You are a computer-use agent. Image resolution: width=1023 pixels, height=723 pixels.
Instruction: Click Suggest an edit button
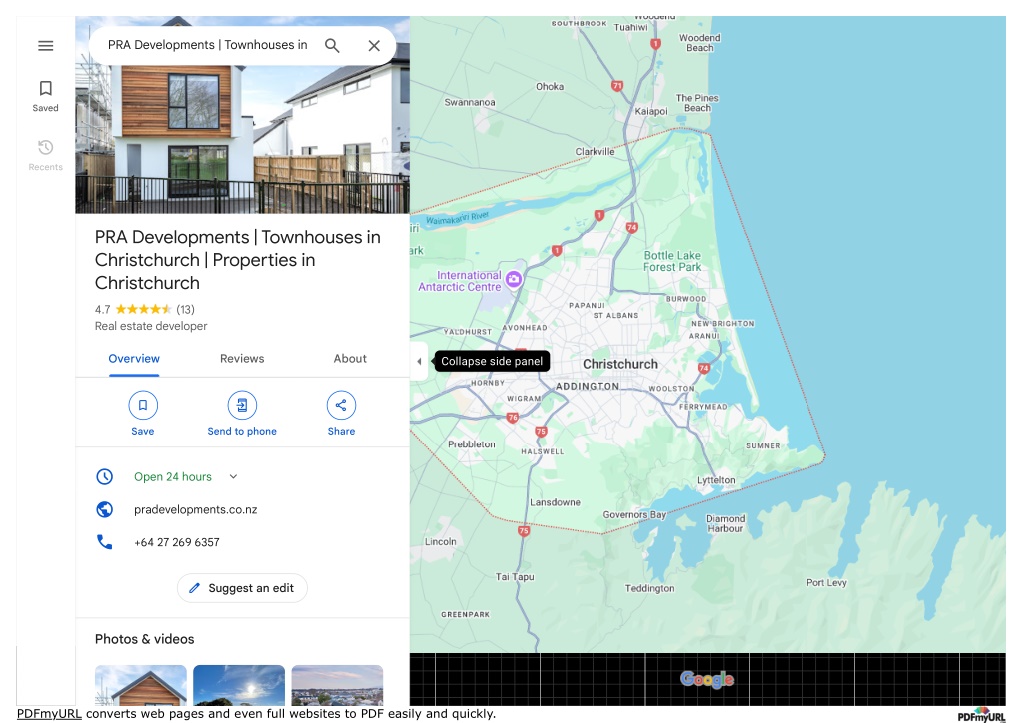(x=242, y=588)
